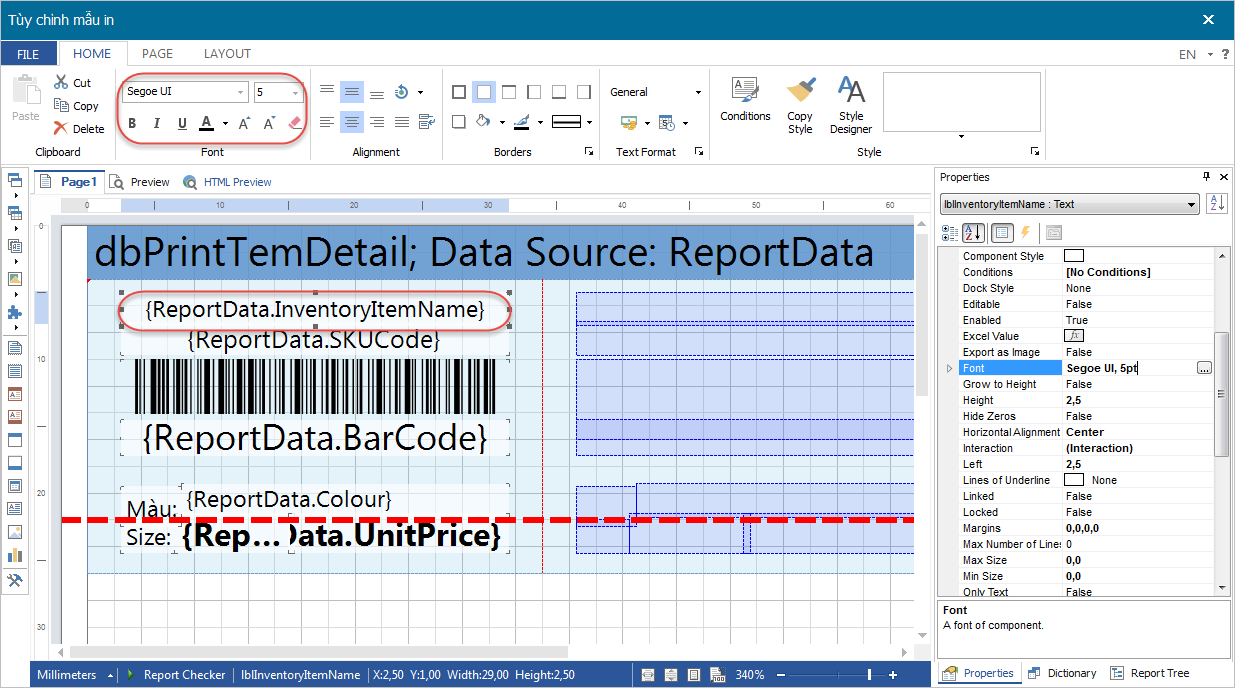
Task: Click the word wrap icon
Action: coord(427,122)
